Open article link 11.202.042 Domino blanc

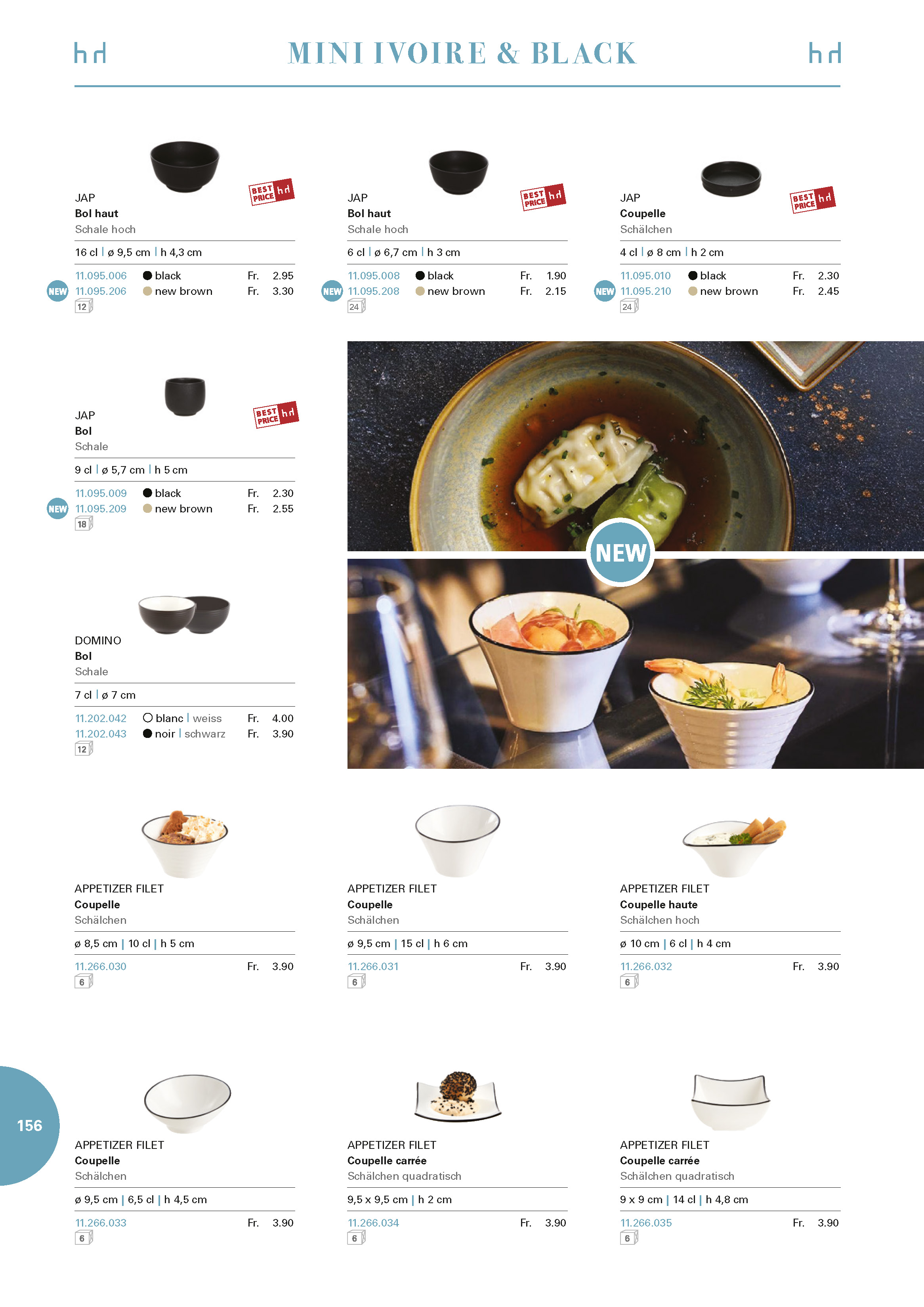[x=101, y=718]
